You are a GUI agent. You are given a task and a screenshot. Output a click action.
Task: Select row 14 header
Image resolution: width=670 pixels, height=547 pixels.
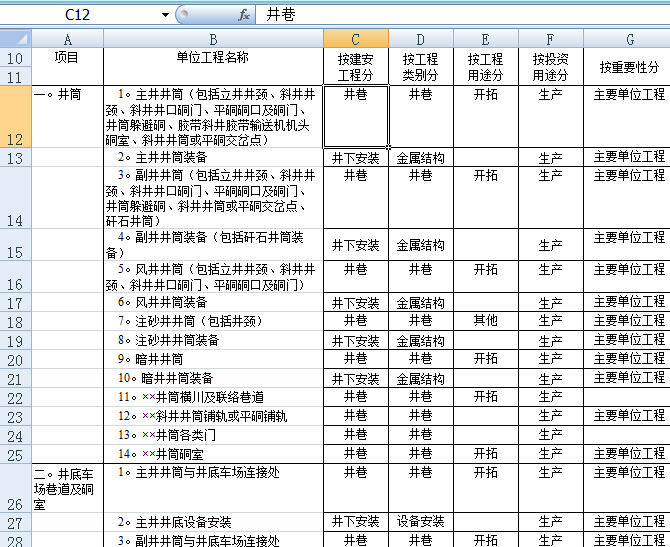16,198
